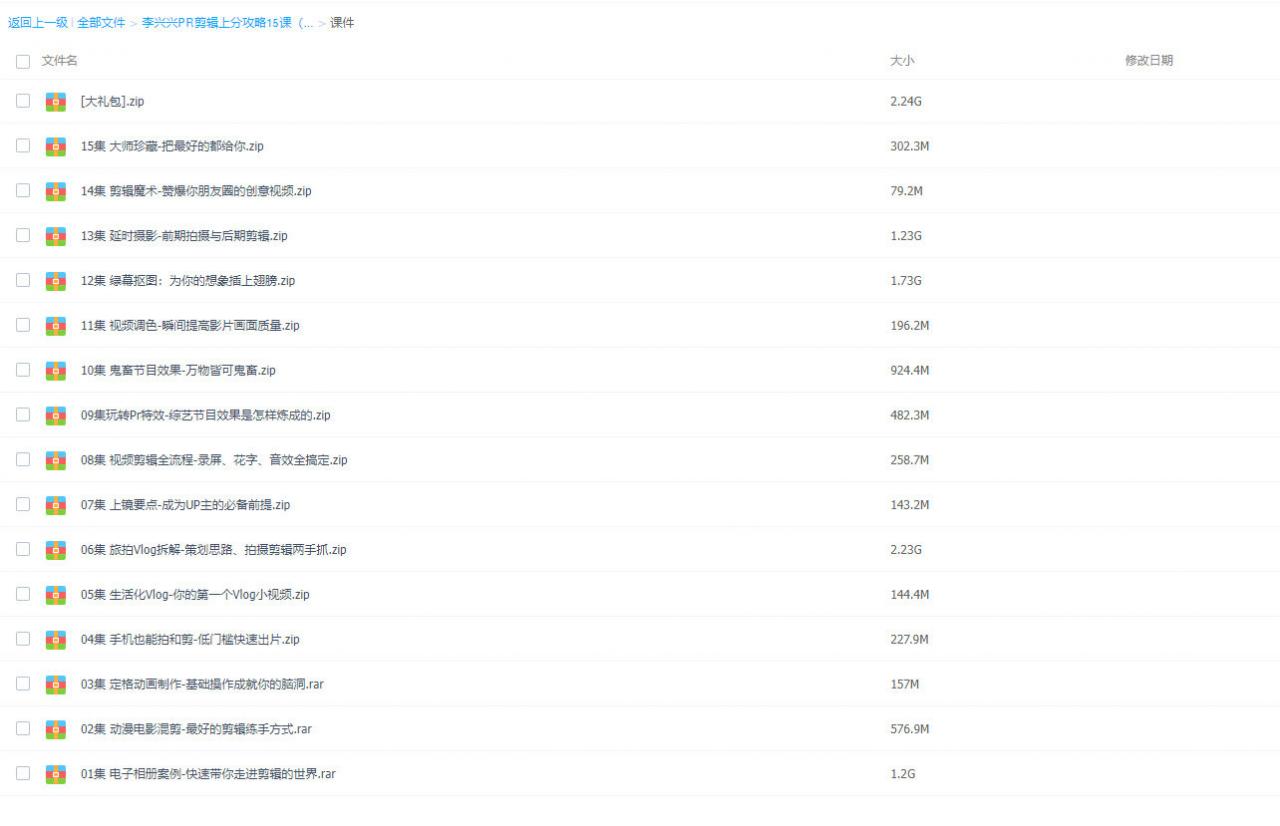The height and width of the screenshot is (826, 1280).
Task: Go back via 返回上一级 link
Action: 38,22
